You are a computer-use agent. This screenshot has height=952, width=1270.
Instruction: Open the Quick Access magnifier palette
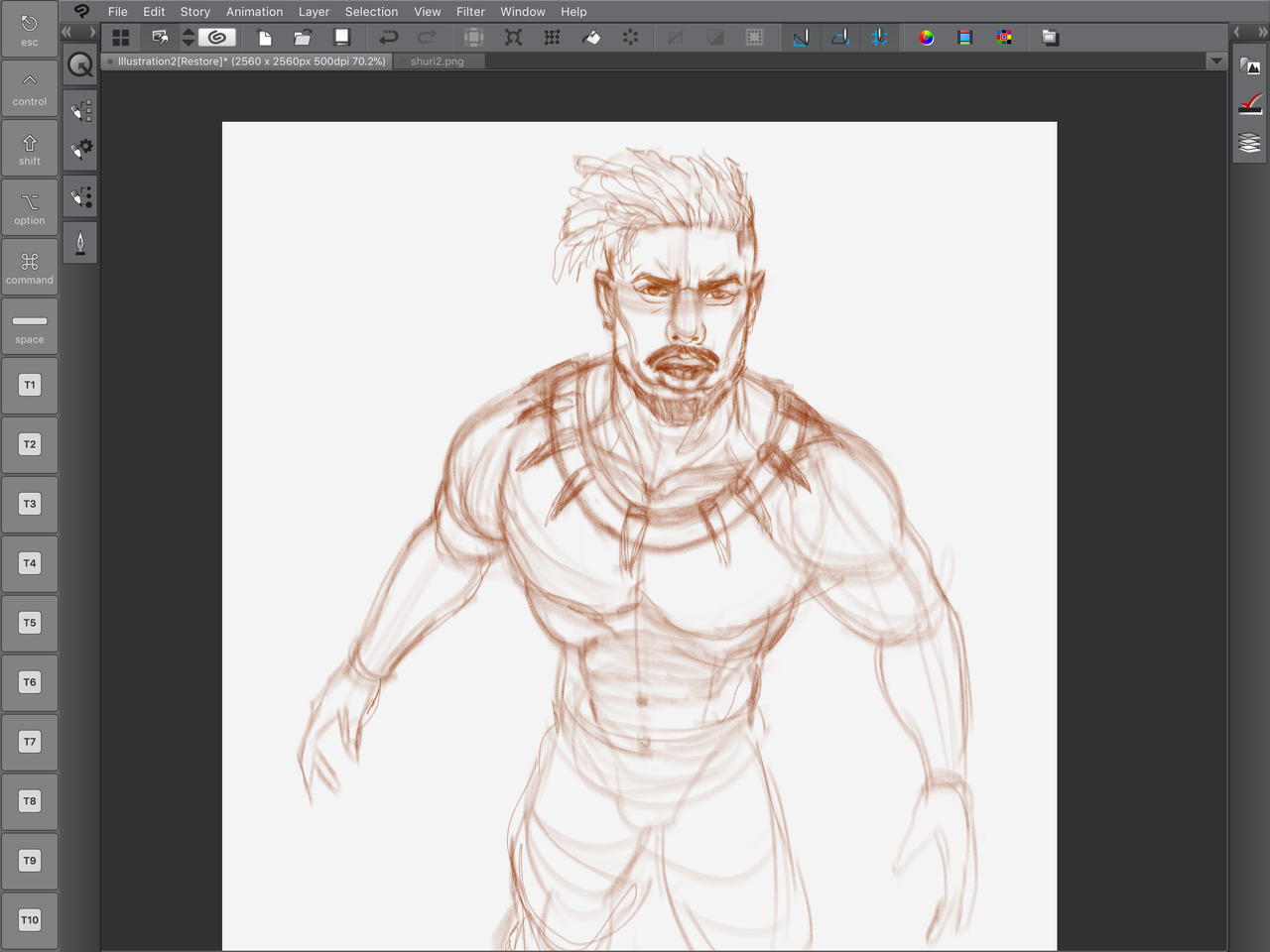click(80, 65)
